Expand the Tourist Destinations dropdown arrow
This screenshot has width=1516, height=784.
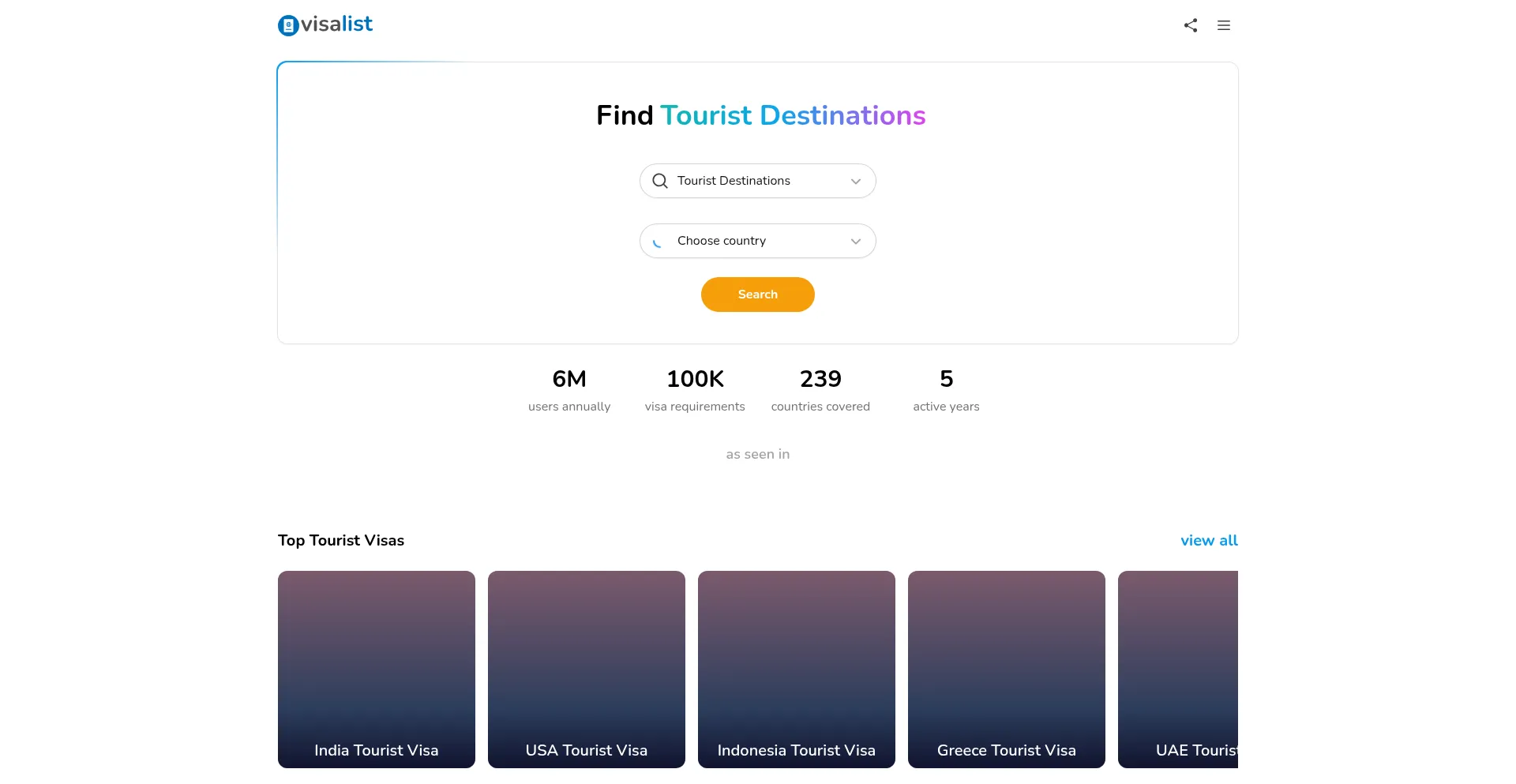coord(856,182)
